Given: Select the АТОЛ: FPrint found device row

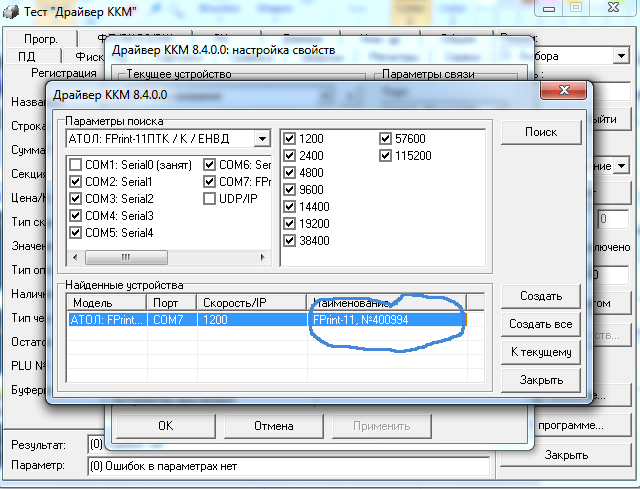Looking at the screenshot, I should pos(267,320).
